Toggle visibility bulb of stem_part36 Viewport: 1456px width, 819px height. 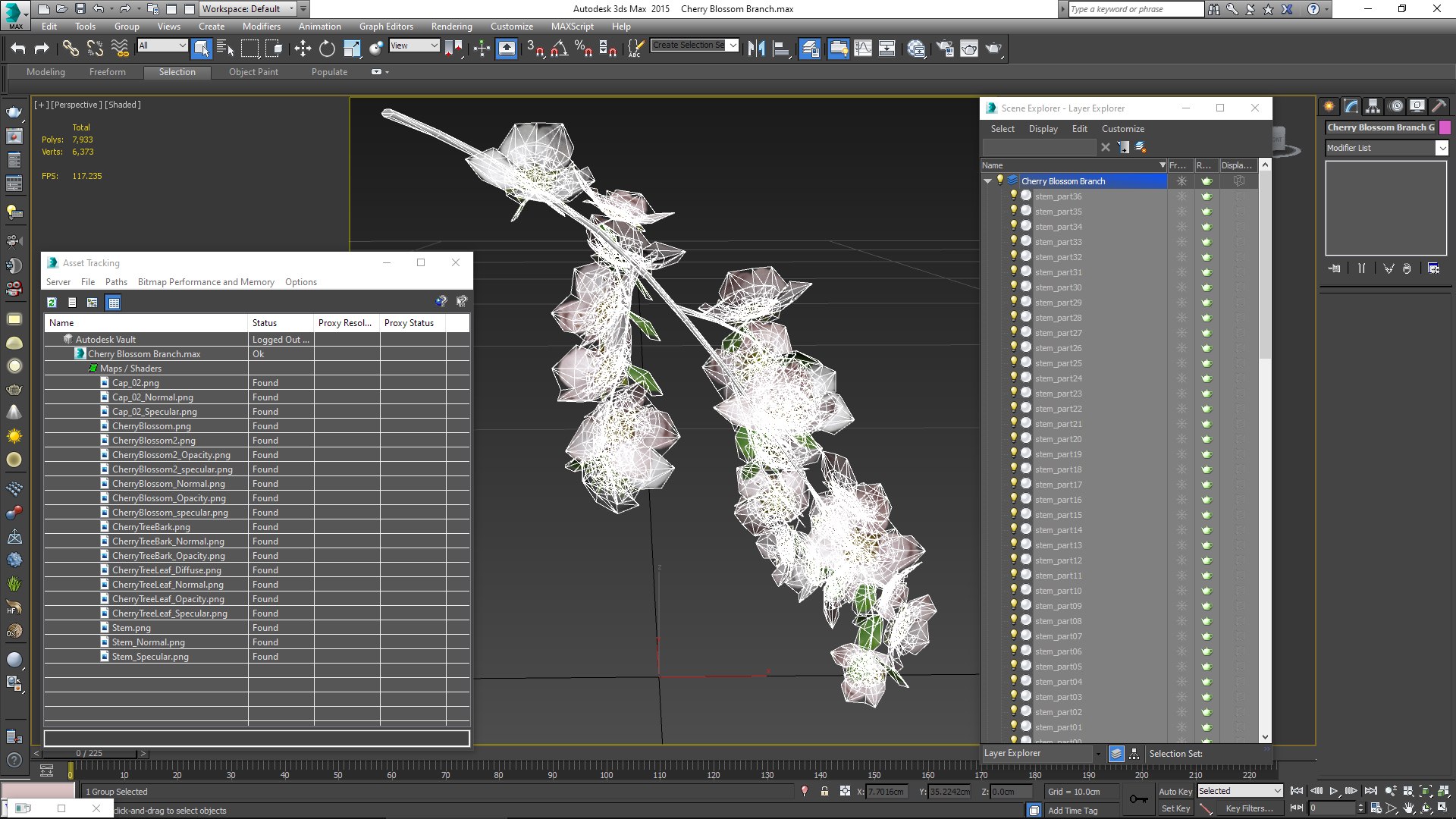point(1014,196)
